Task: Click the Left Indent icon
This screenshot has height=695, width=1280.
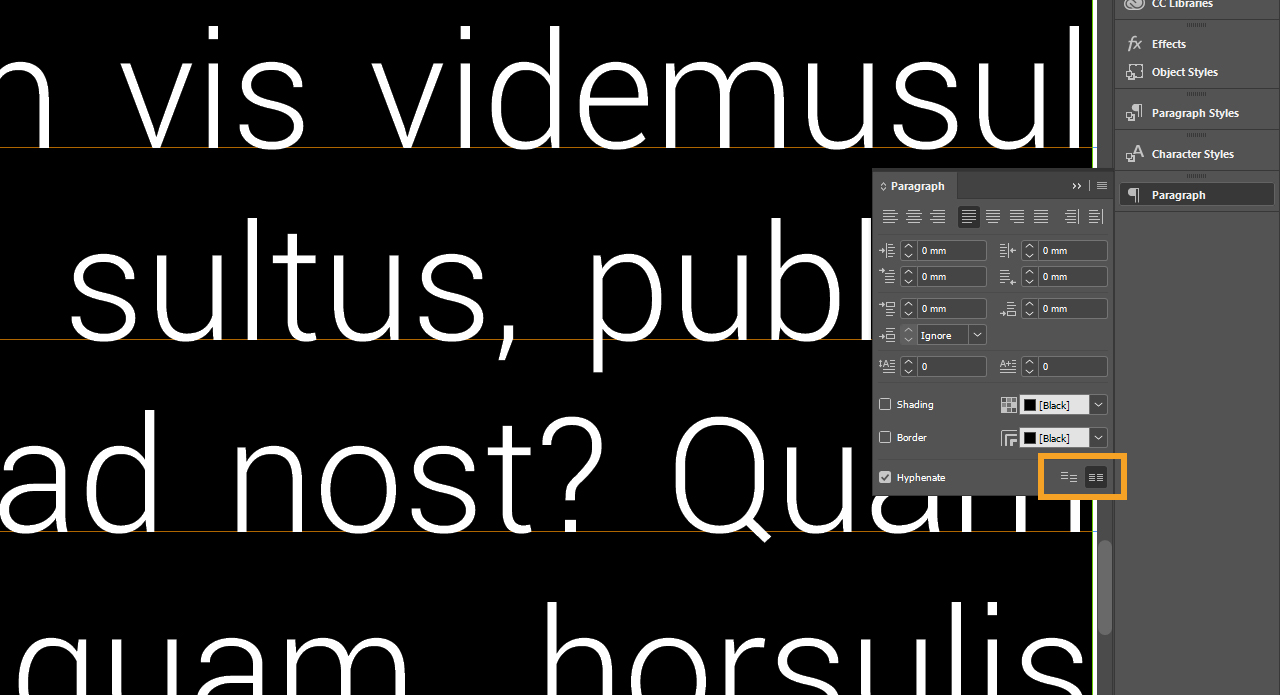Action: [887, 251]
